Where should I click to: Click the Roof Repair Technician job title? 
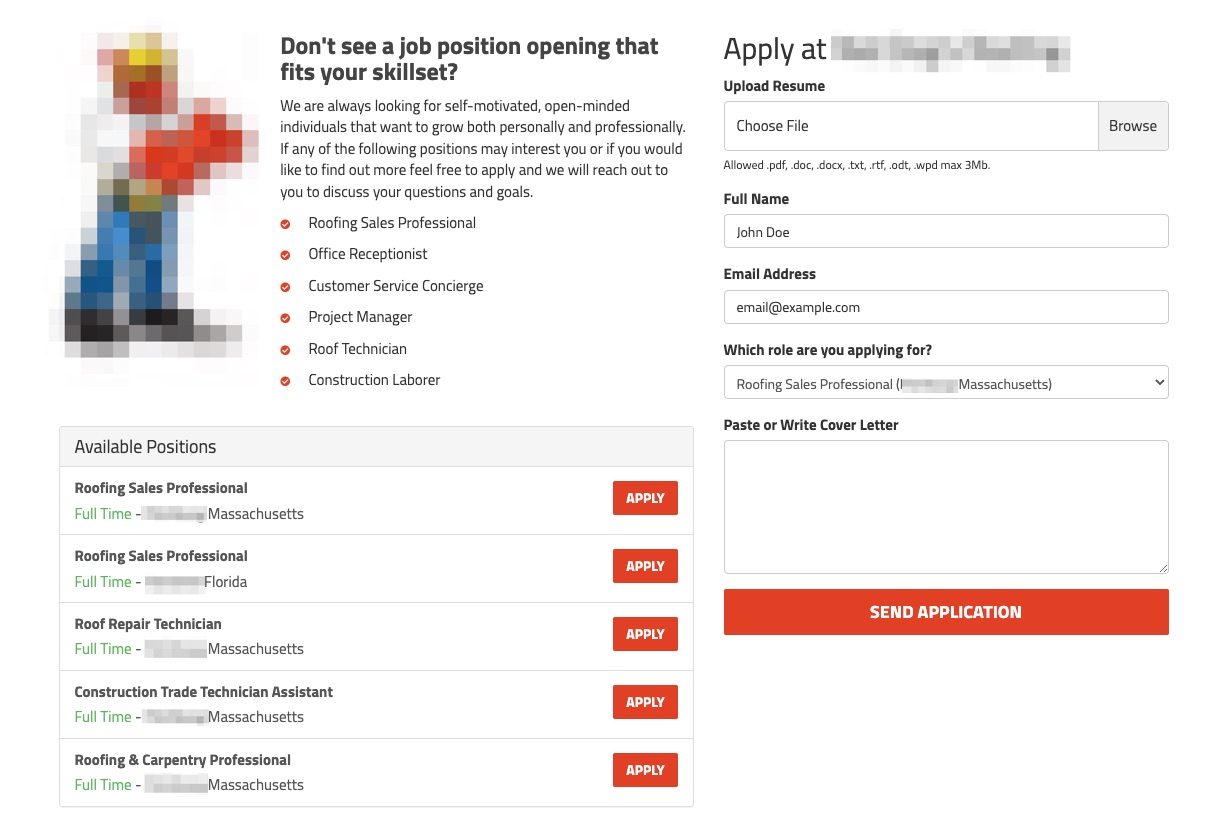point(148,624)
